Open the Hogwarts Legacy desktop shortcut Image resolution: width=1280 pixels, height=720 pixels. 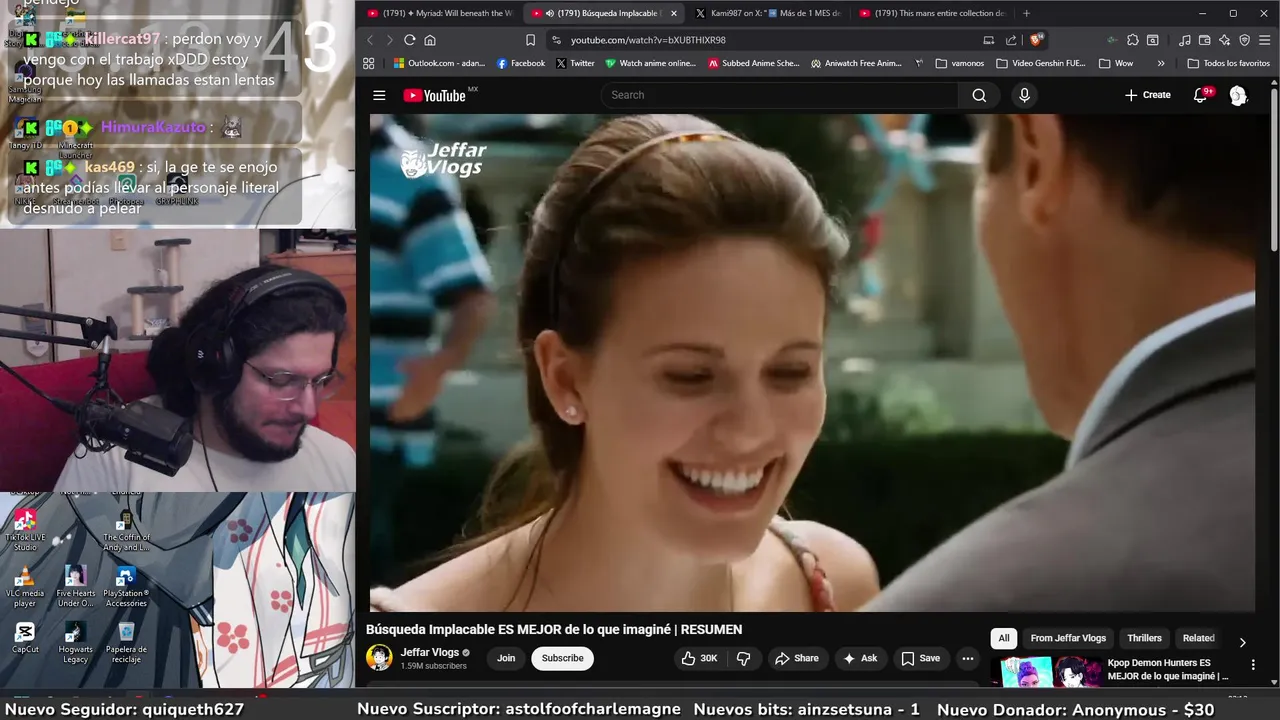75,642
